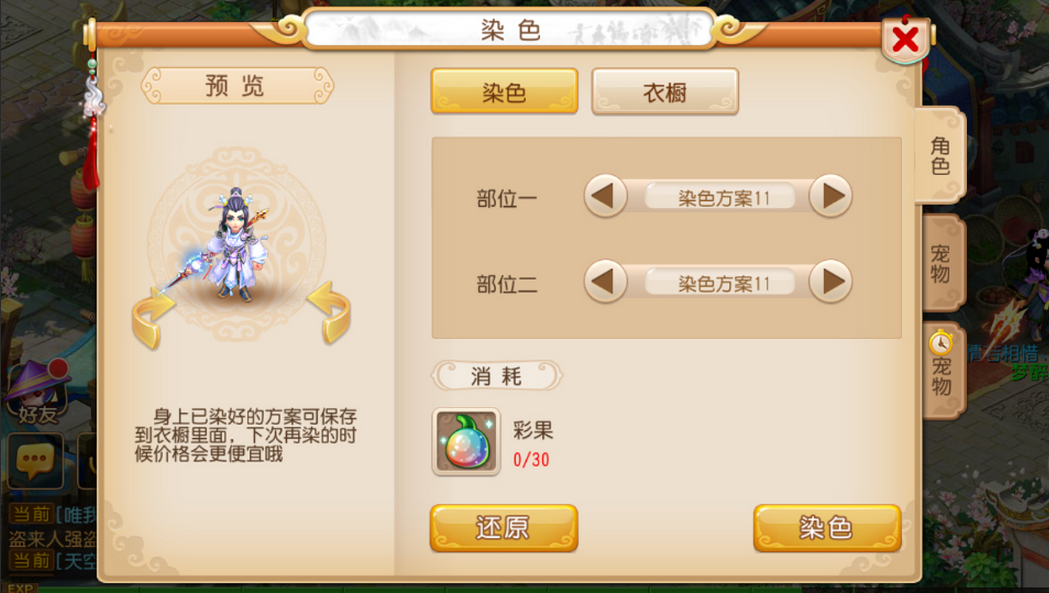Click the 部位二 染色方案11 field

(x=720, y=283)
